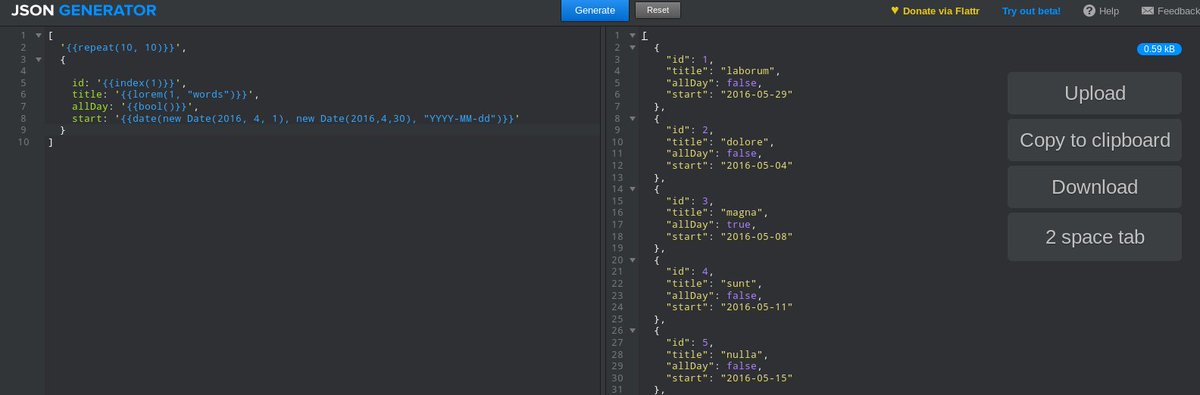The image size is (1200, 395).
Task: Click line number 10 in left editor gutter
Action: 24,142
